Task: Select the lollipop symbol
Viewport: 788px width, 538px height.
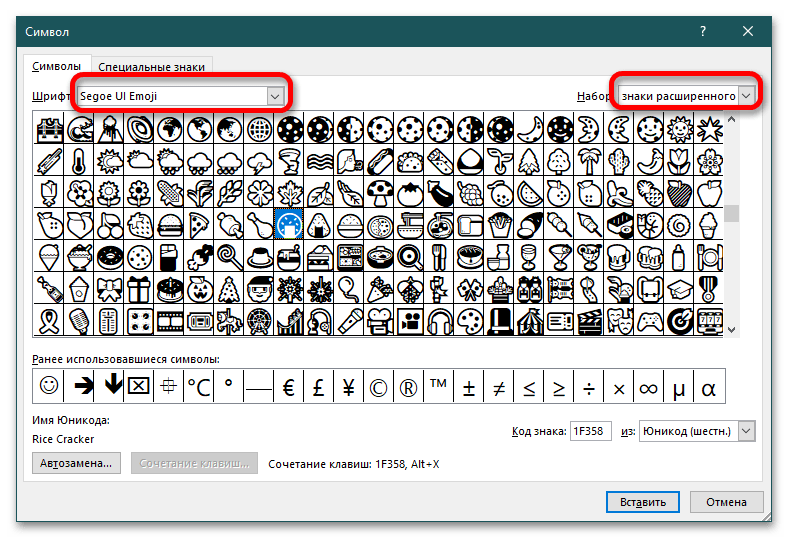Action: (229, 257)
